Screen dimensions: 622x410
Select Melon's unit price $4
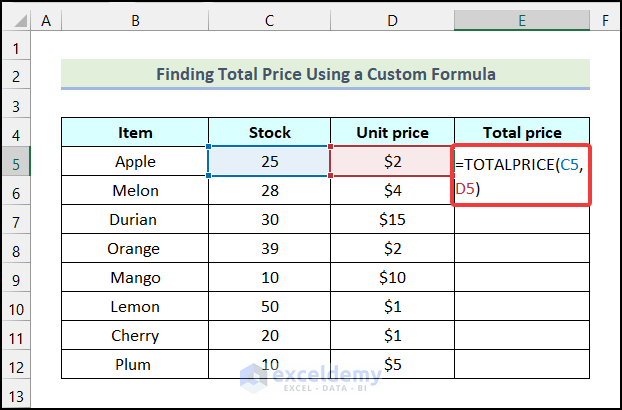tap(392, 190)
